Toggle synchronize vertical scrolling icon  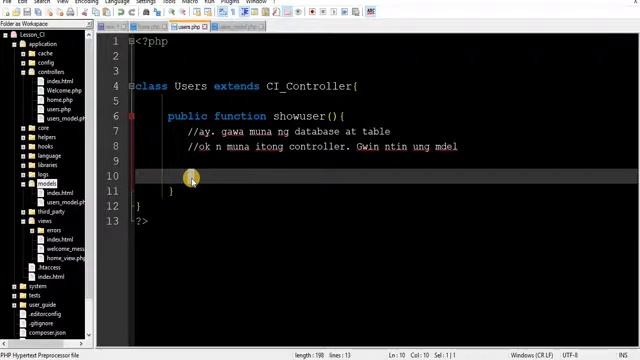(x=197, y=12)
